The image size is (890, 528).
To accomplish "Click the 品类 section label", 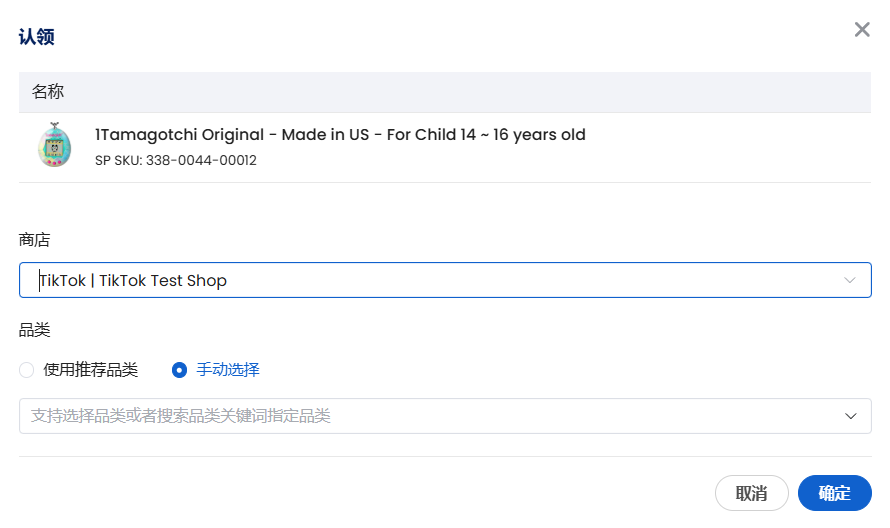I will click(x=35, y=330).
